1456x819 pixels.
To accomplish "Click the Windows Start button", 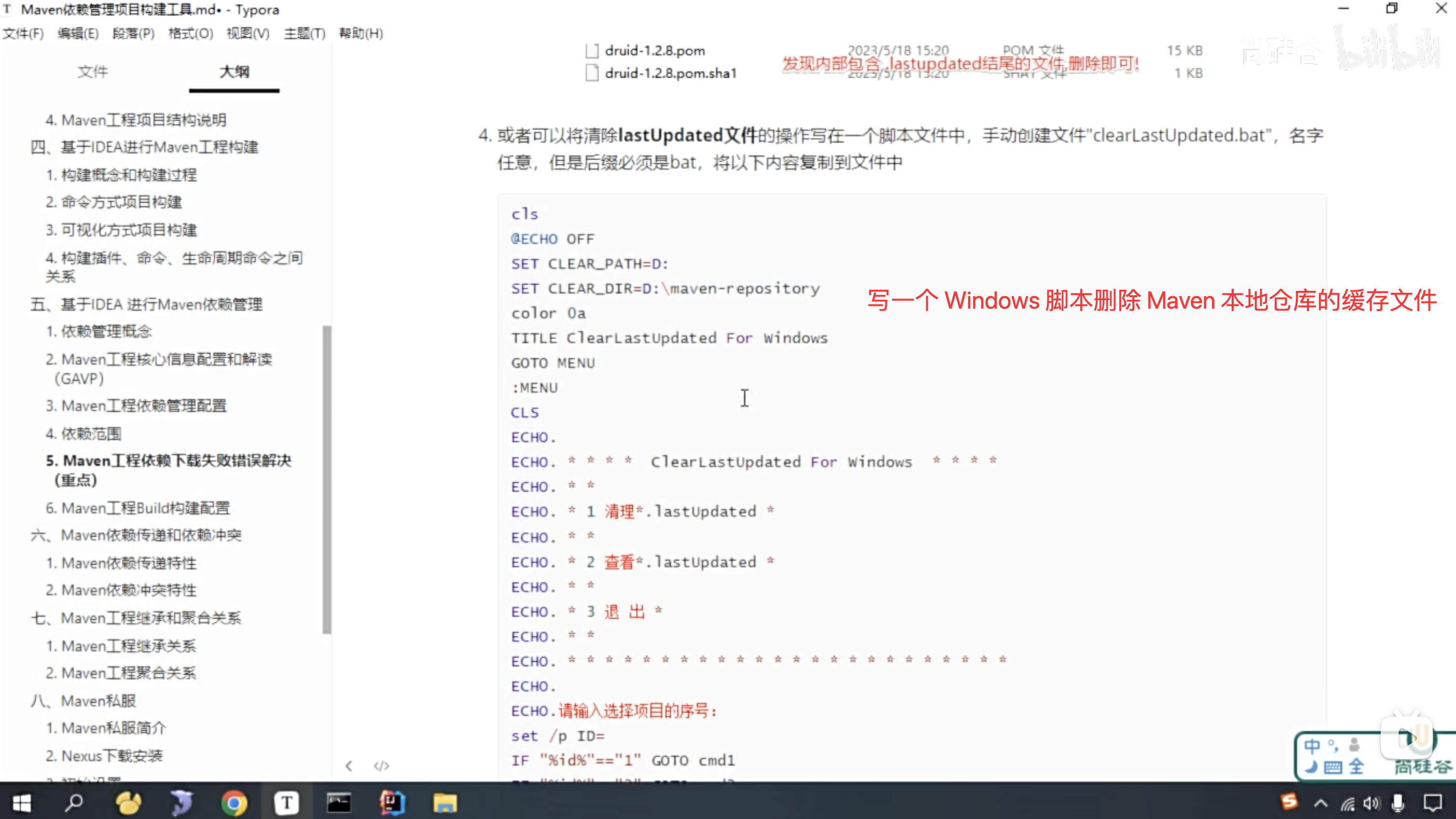I will click(22, 803).
